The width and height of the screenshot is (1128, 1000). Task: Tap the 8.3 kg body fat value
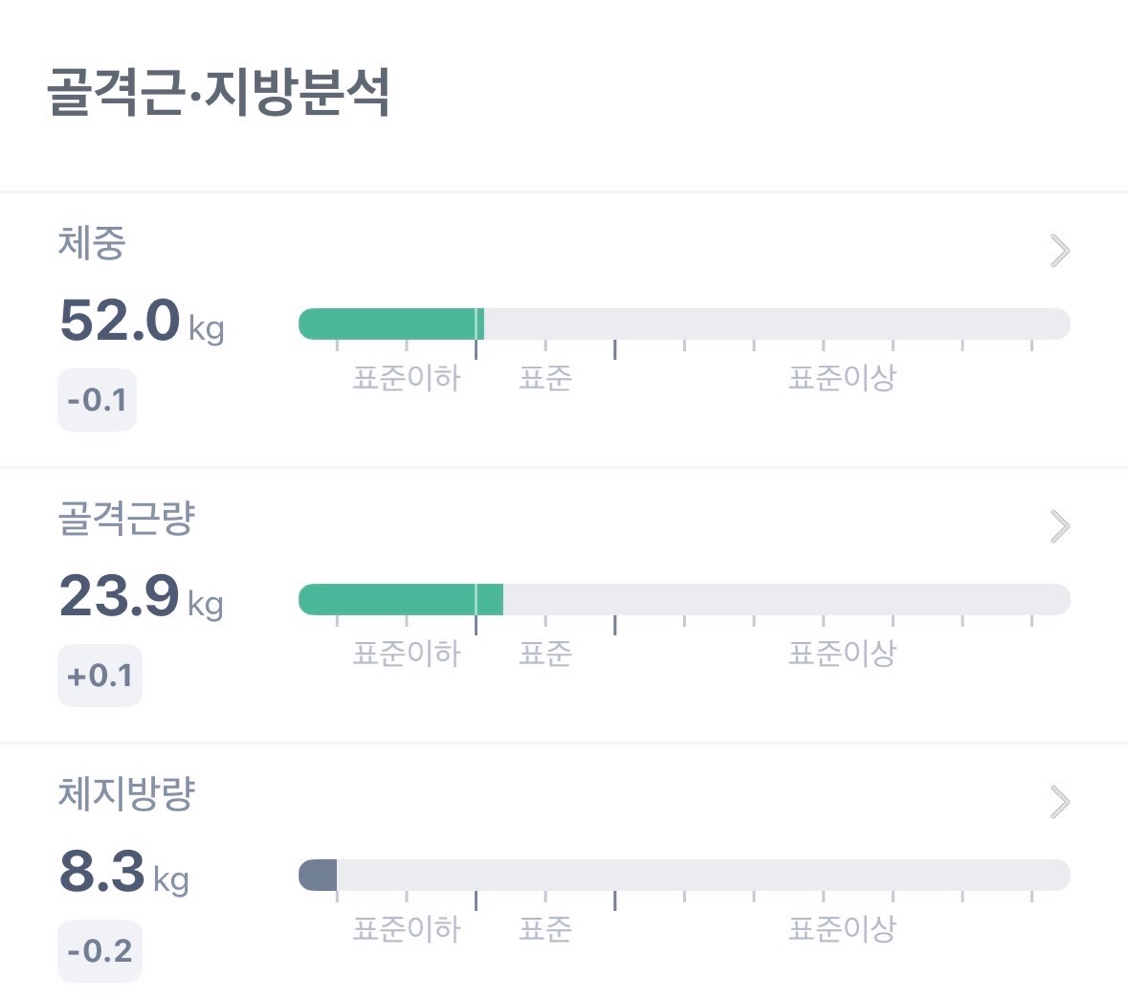click(x=124, y=872)
